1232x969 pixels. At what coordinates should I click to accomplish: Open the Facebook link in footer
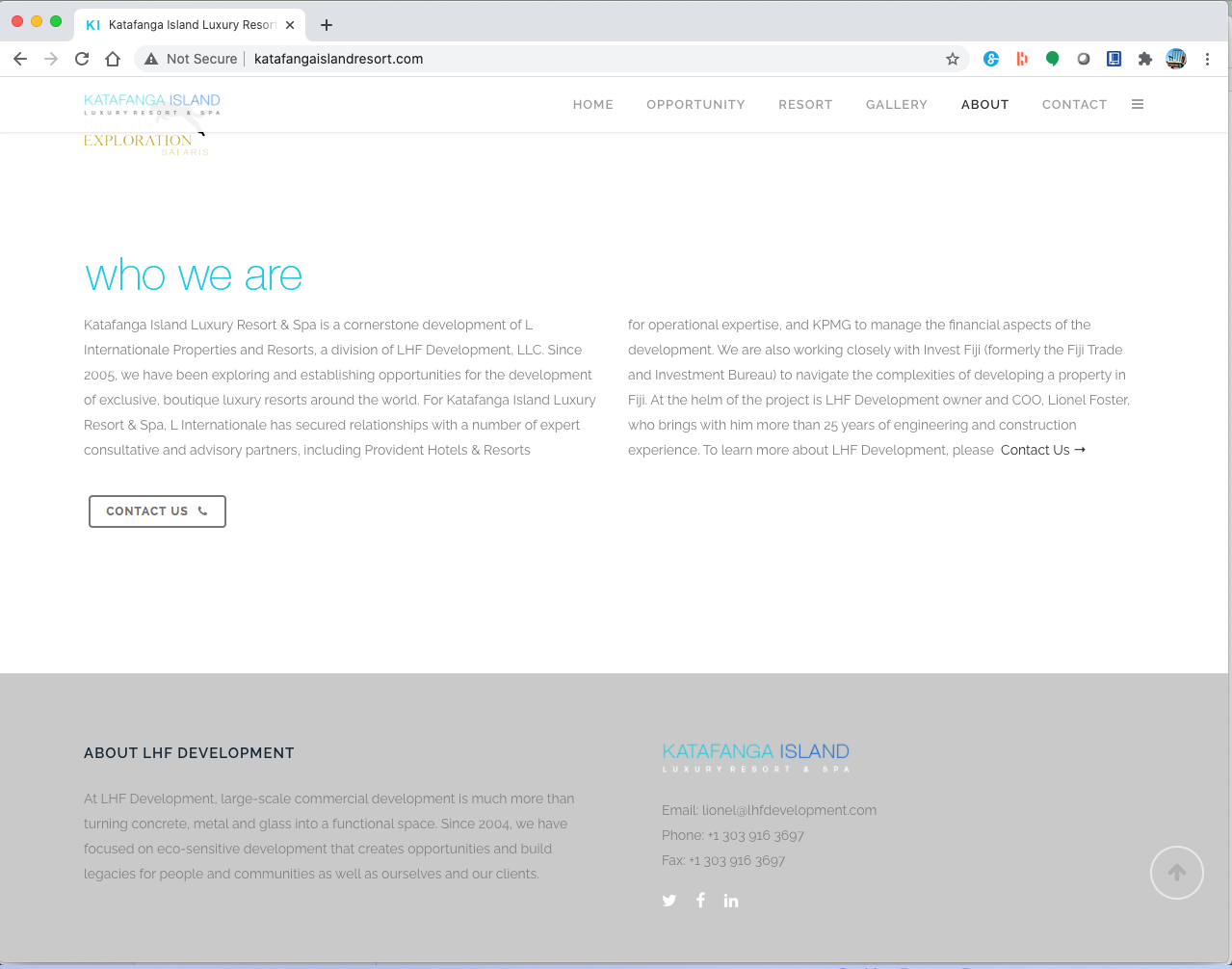[x=700, y=900]
